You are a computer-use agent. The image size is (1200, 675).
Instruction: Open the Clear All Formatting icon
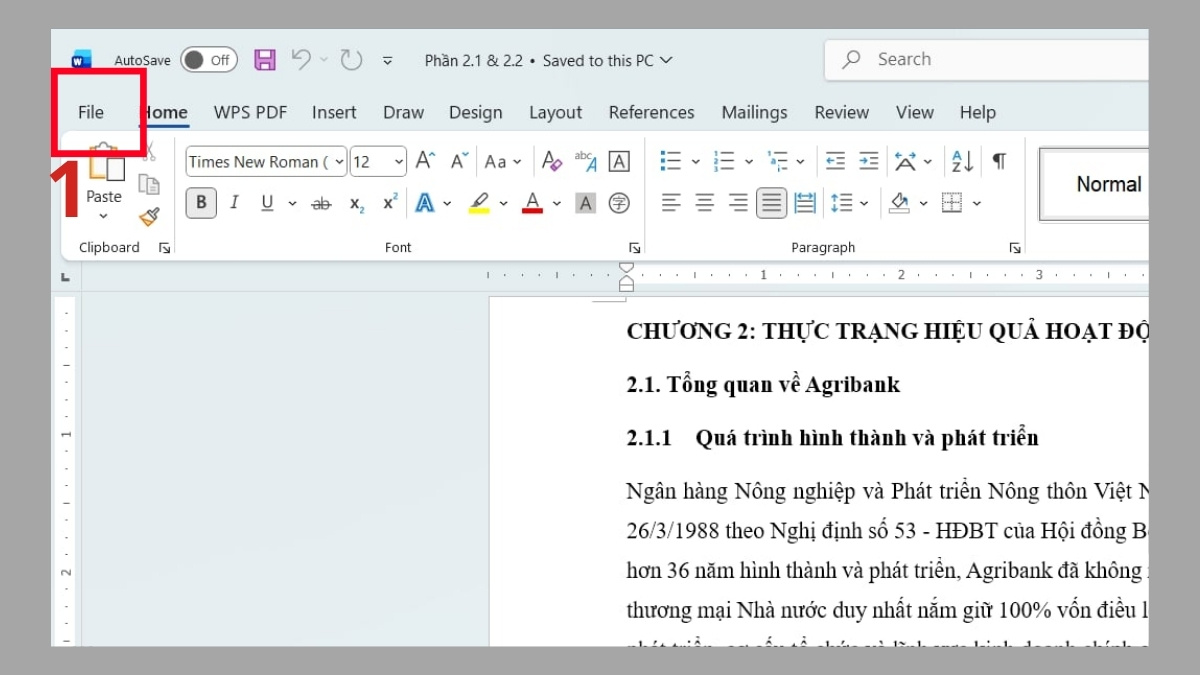[551, 161]
